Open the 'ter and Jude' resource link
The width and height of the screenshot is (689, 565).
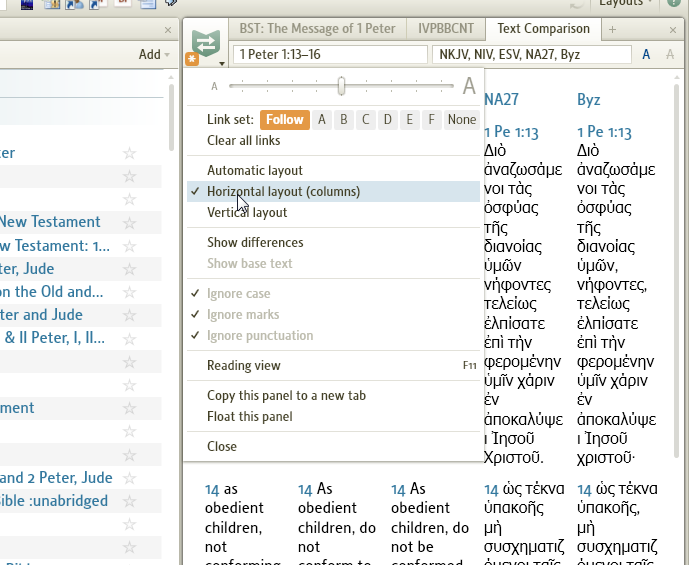(x=41, y=315)
